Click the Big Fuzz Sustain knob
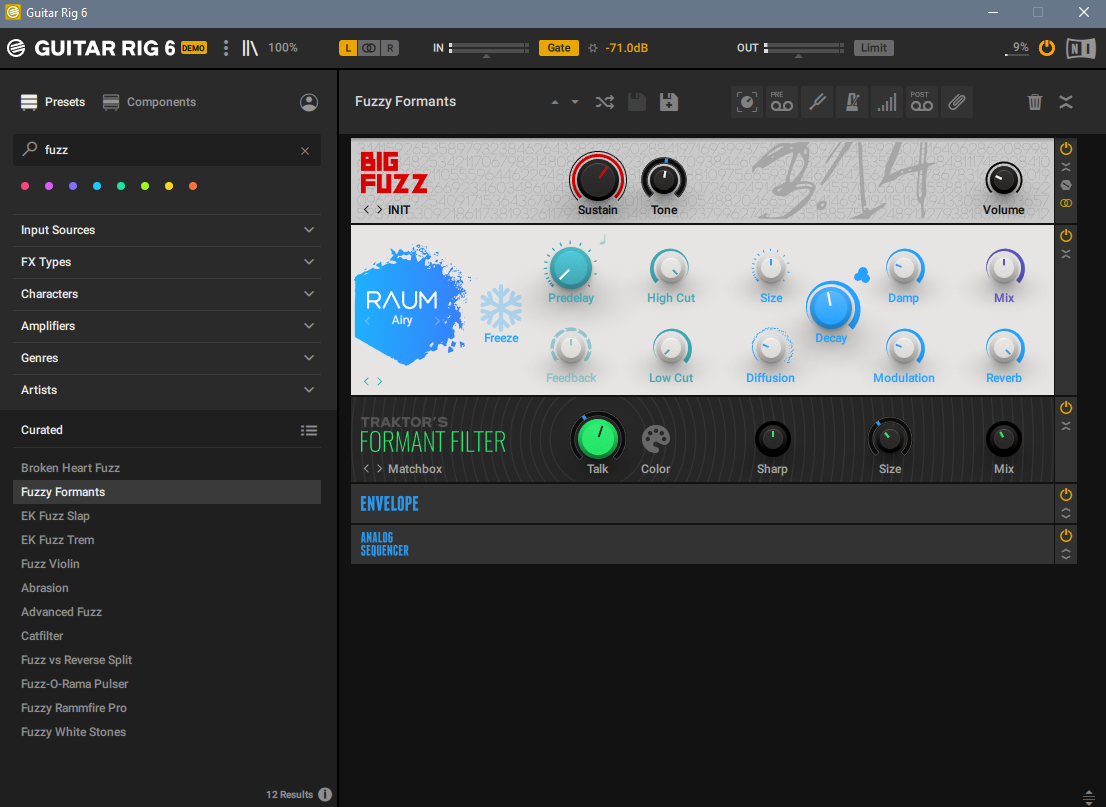Screen dimensions: 1106x807 click(597, 178)
